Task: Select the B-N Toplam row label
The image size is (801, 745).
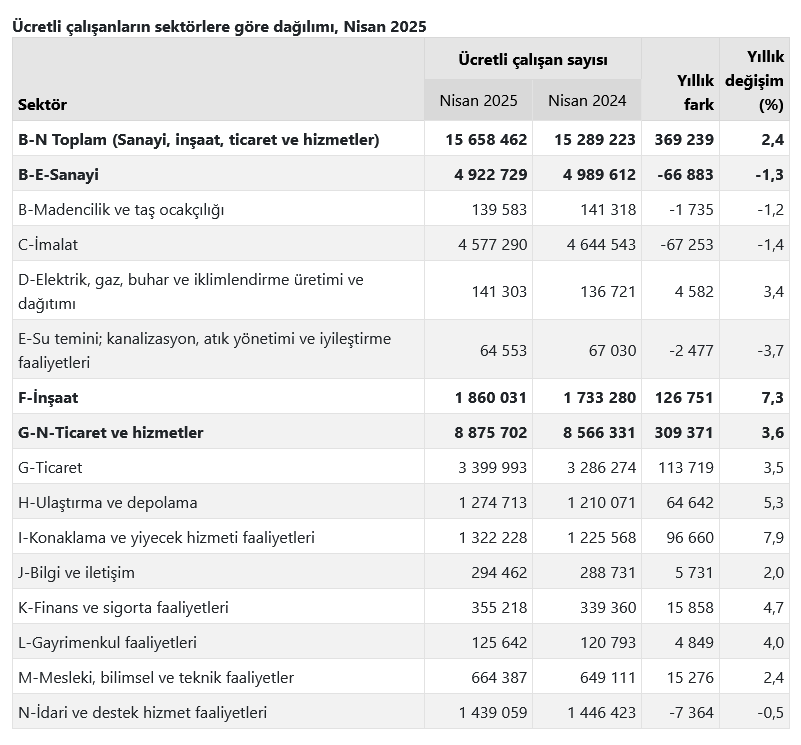Action: pos(199,139)
